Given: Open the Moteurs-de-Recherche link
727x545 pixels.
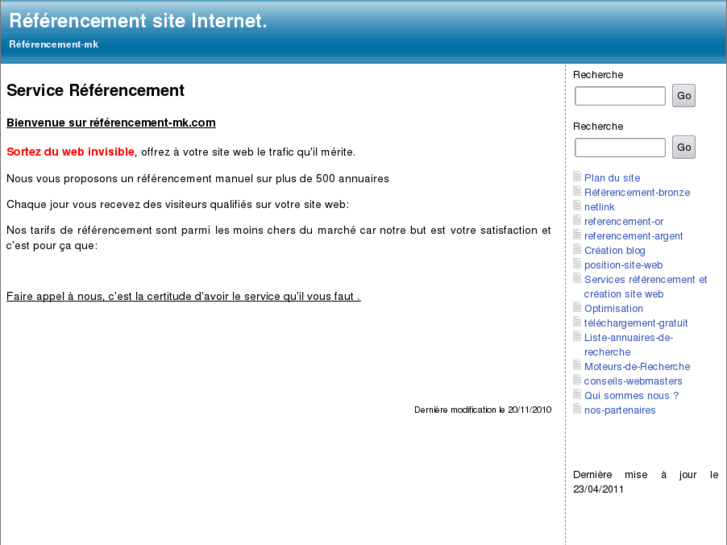Looking at the screenshot, I should (x=637, y=366).
